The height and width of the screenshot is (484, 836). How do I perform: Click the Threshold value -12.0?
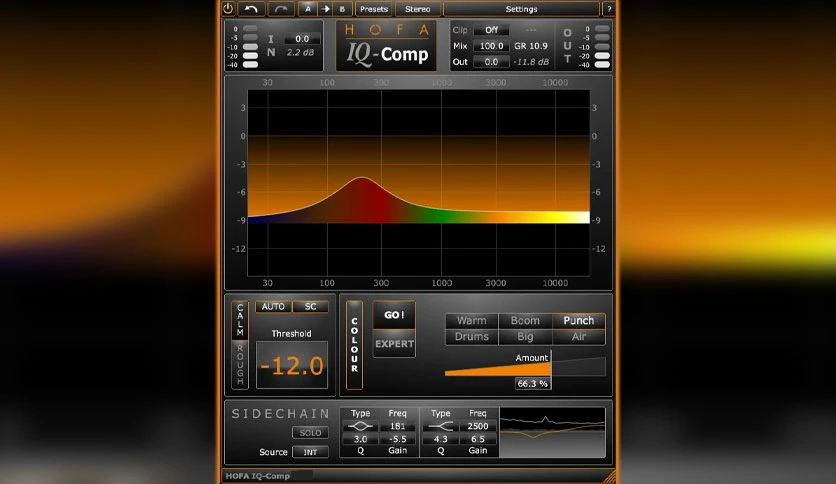tap(292, 366)
